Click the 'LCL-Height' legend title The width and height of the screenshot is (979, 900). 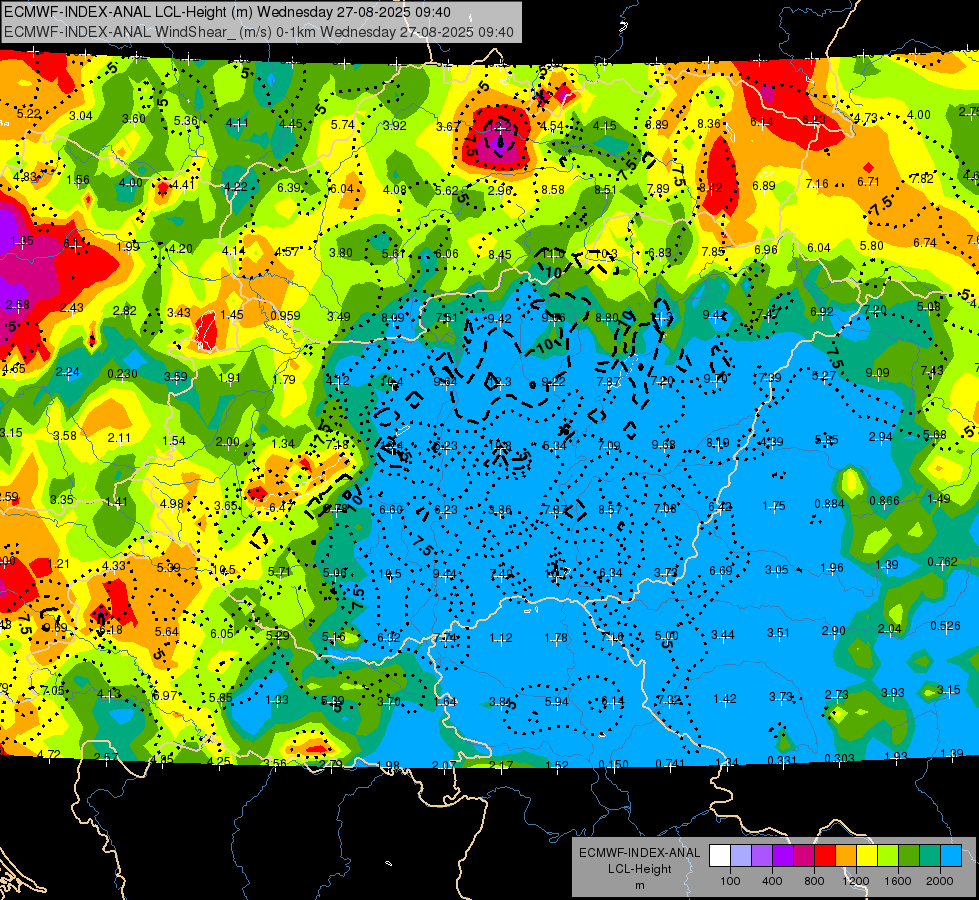[x=639, y=869]
